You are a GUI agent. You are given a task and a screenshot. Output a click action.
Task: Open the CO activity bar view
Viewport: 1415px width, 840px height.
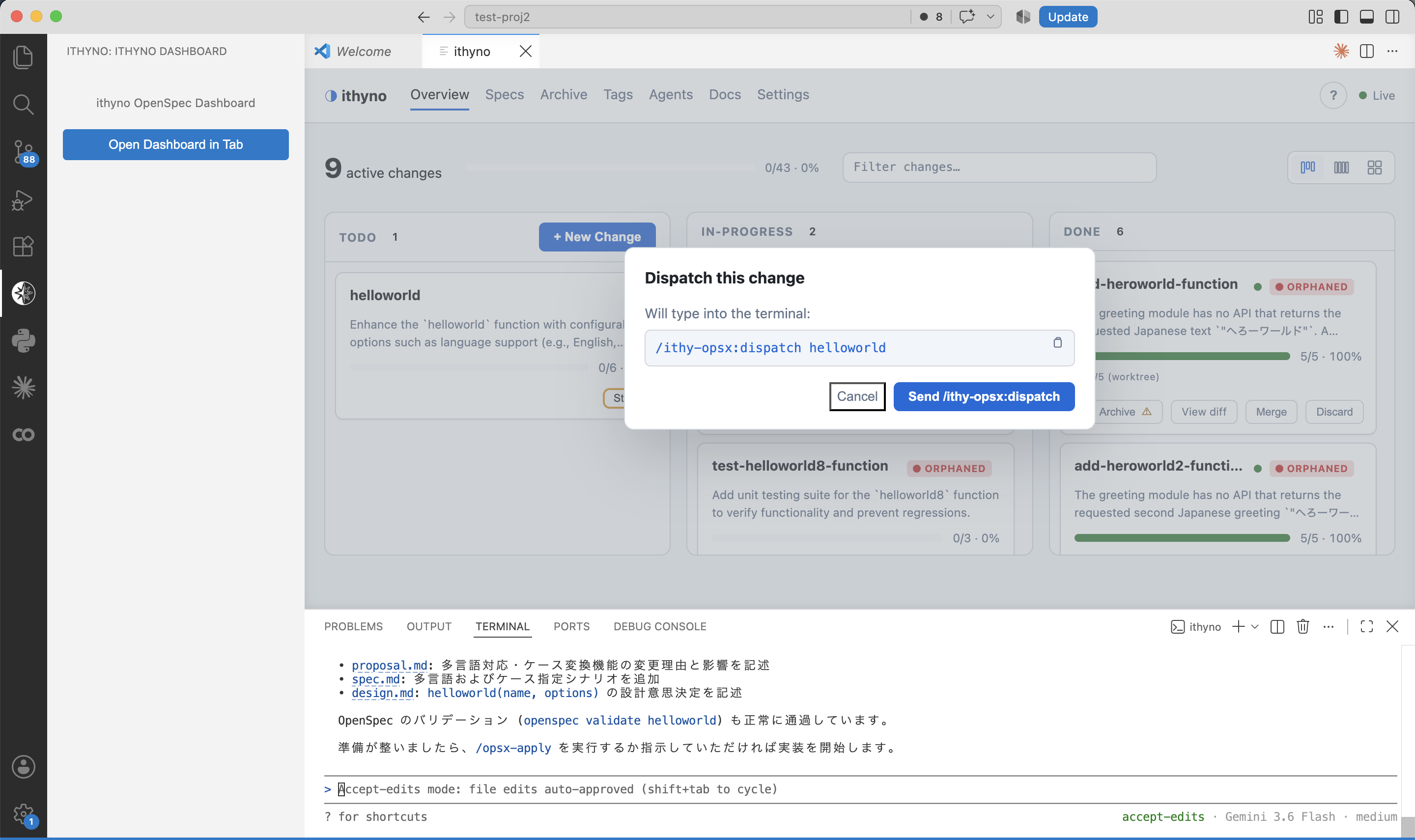click(x=23, y=435)
